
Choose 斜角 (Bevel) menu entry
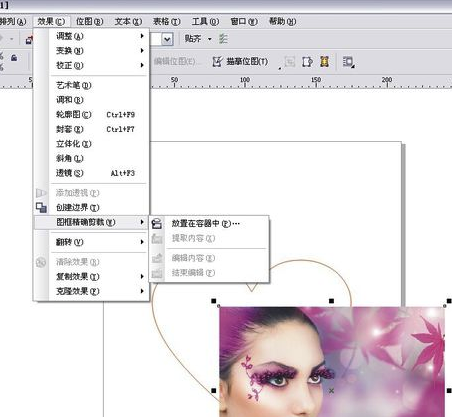[91, 159]
